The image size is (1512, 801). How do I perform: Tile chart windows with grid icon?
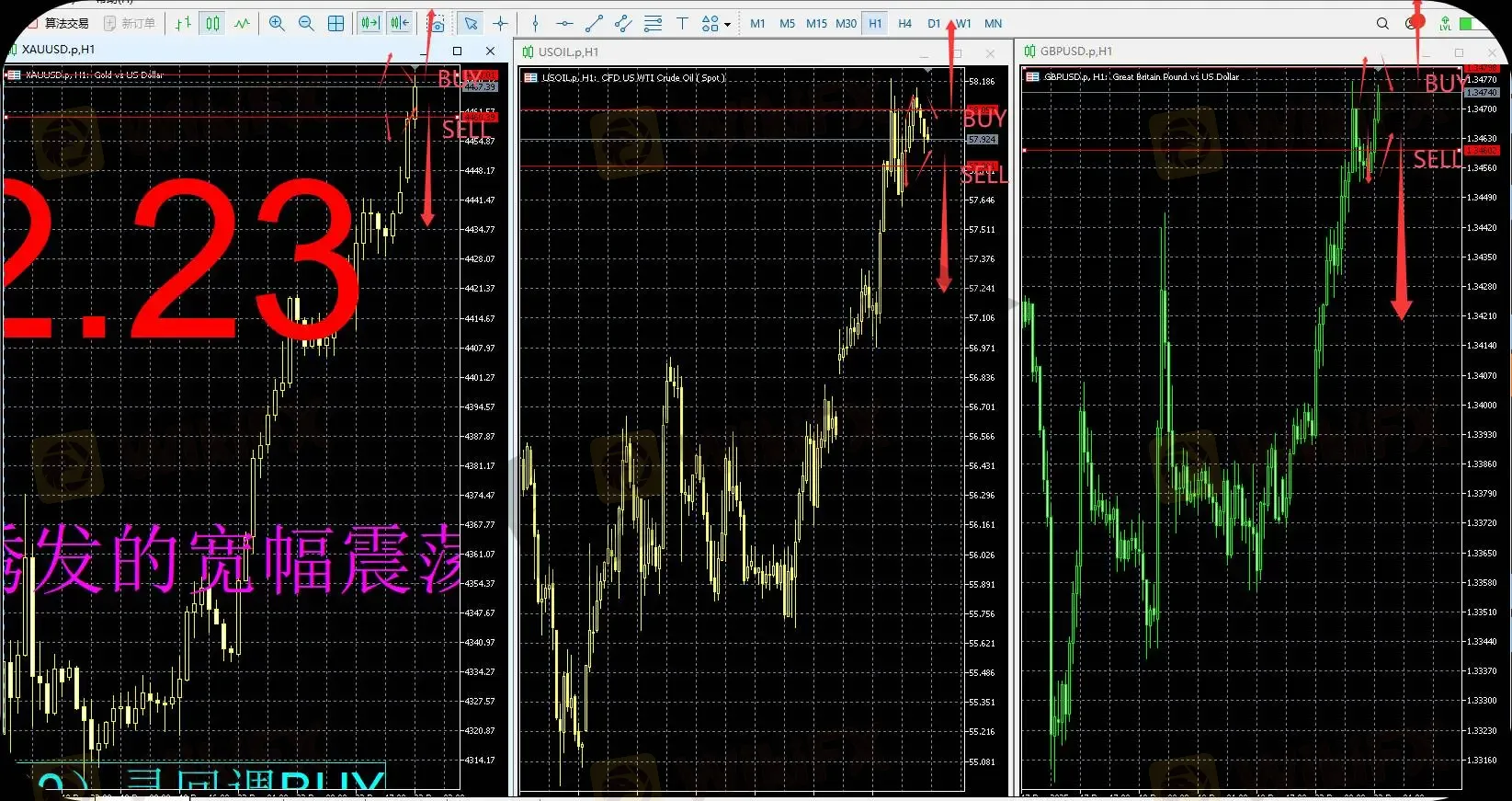coord(336,24)
